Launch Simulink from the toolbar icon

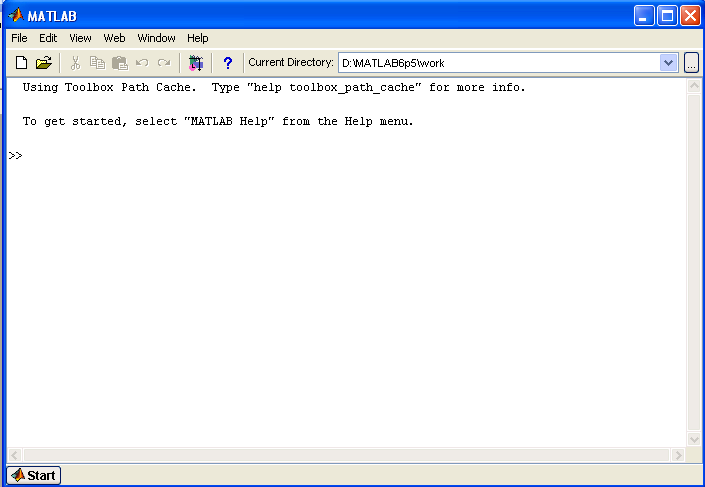(196, 63)
